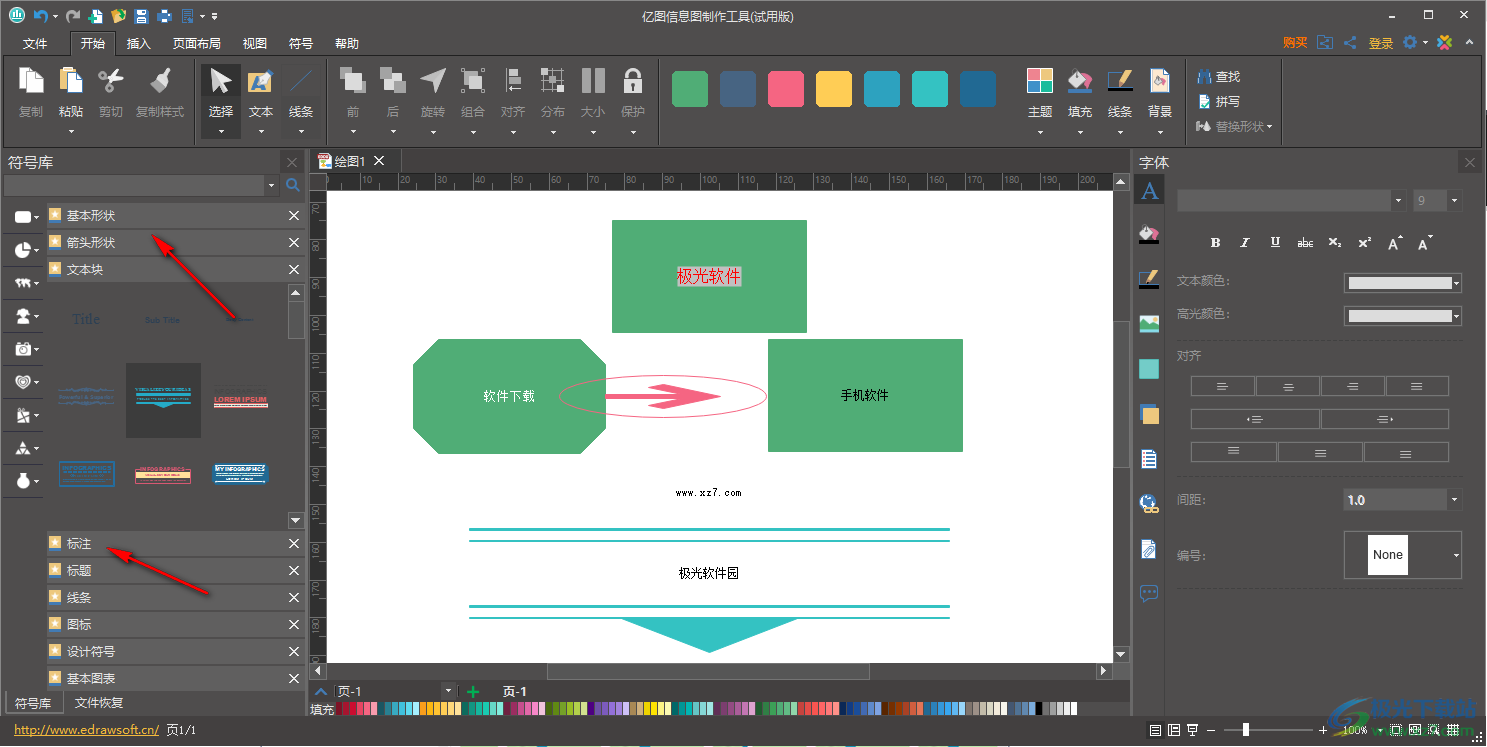Screen dimensions: 1487x747
Task: Click the Cut (剪切) scissors icon
Action: 111,81
